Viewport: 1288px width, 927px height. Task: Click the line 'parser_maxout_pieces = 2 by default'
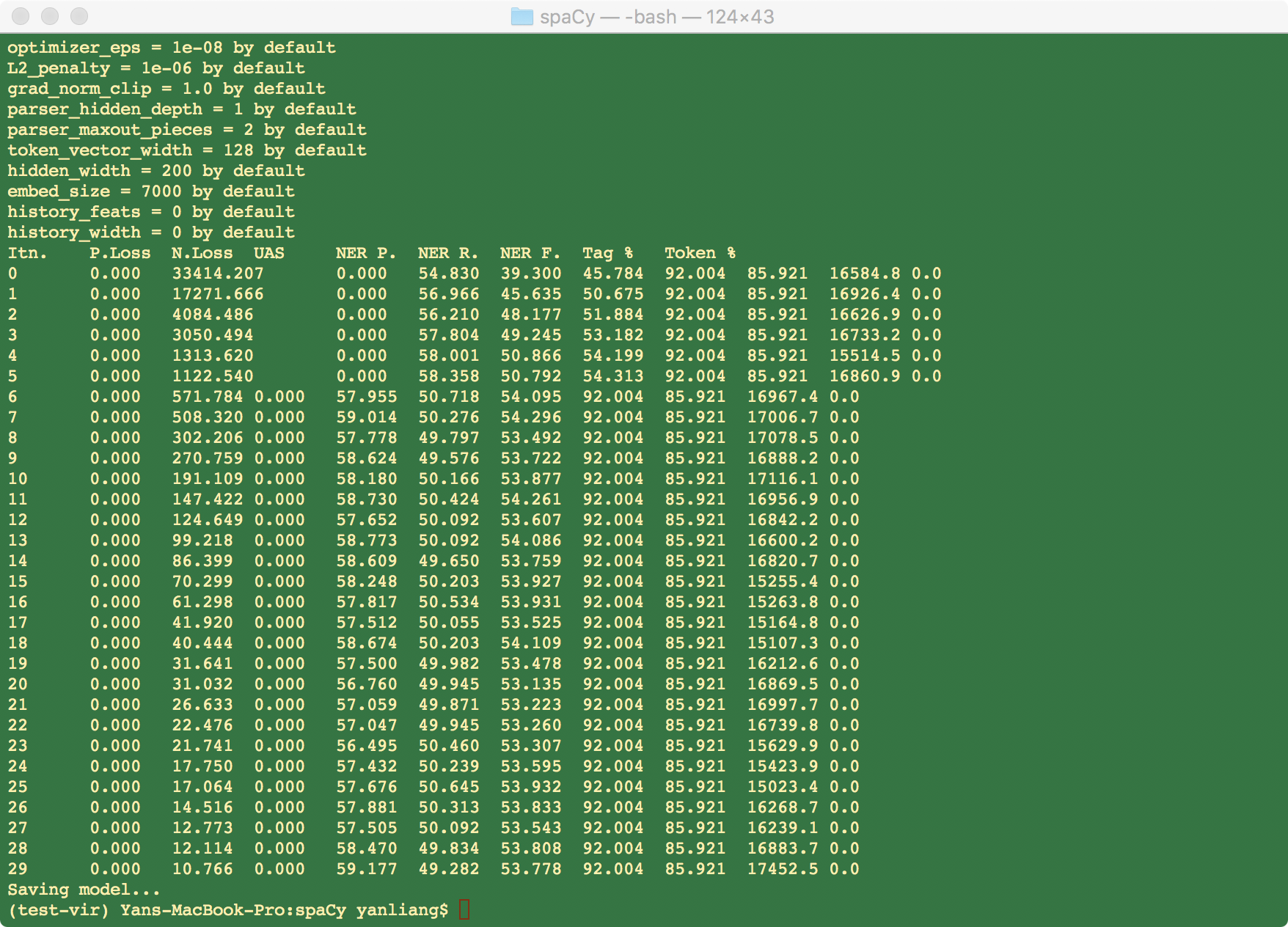(187, 130)
